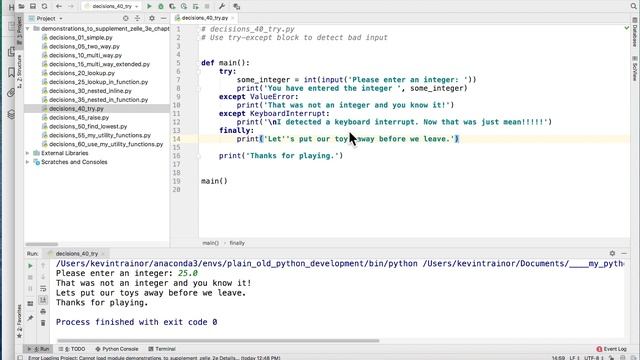Click the locate-file target icon in Project panel

[126, 18]
